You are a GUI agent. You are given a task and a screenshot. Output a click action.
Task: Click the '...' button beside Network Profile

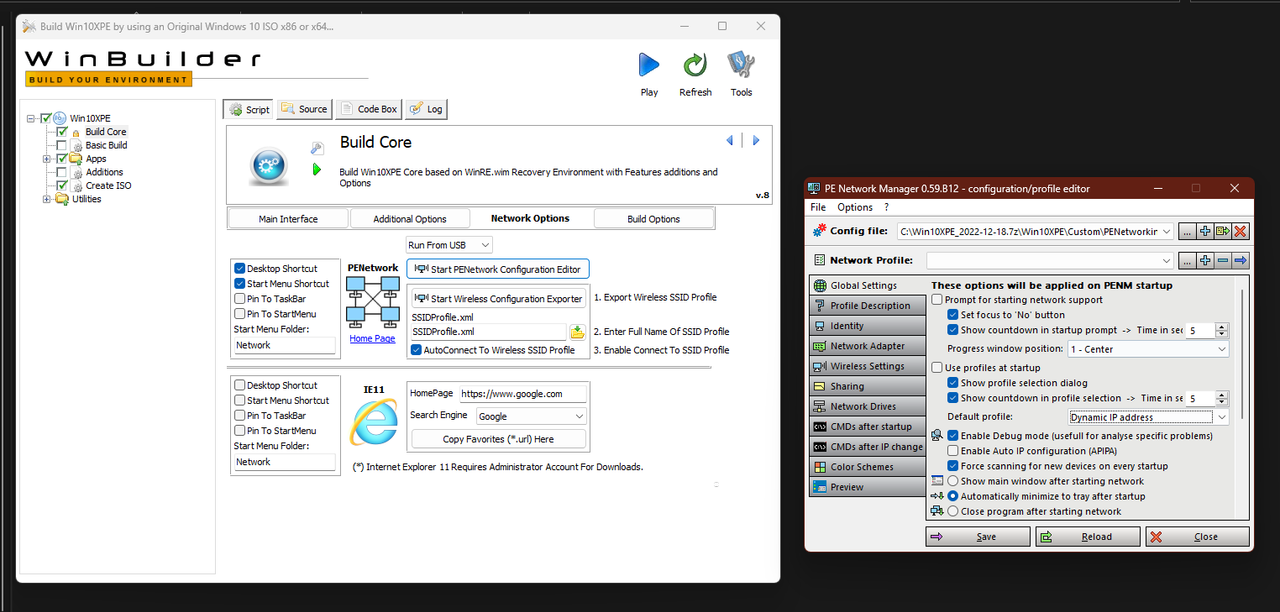pyautogui.click(x=1186, y=260)
